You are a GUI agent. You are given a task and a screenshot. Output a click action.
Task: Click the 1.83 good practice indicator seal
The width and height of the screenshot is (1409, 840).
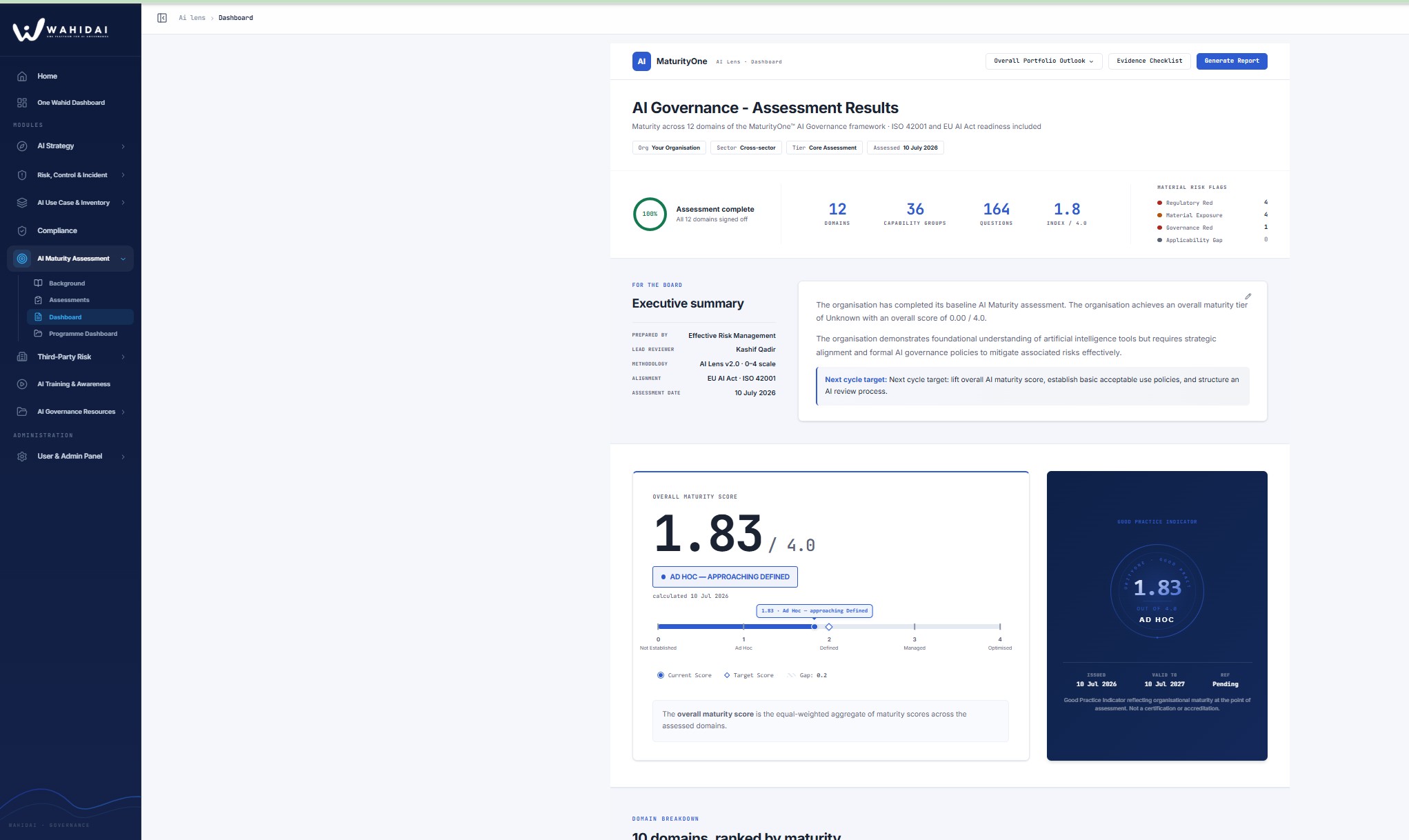click(x=1157, y=591)
